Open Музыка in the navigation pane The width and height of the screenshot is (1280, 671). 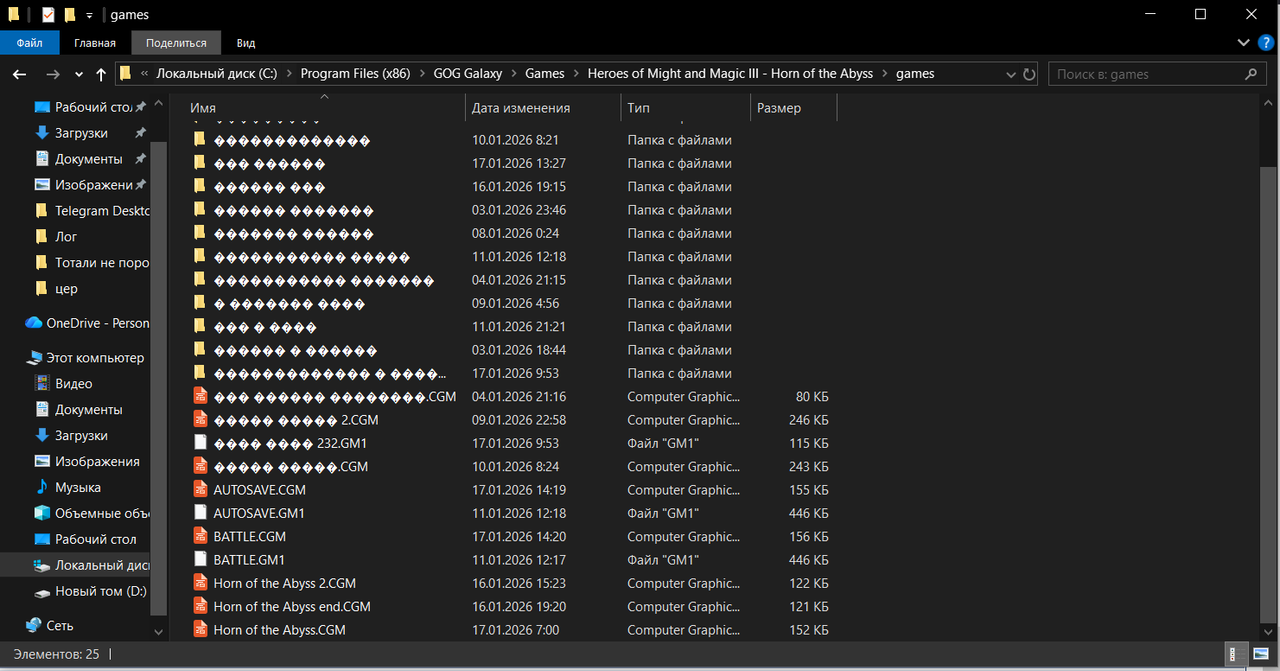78,488
